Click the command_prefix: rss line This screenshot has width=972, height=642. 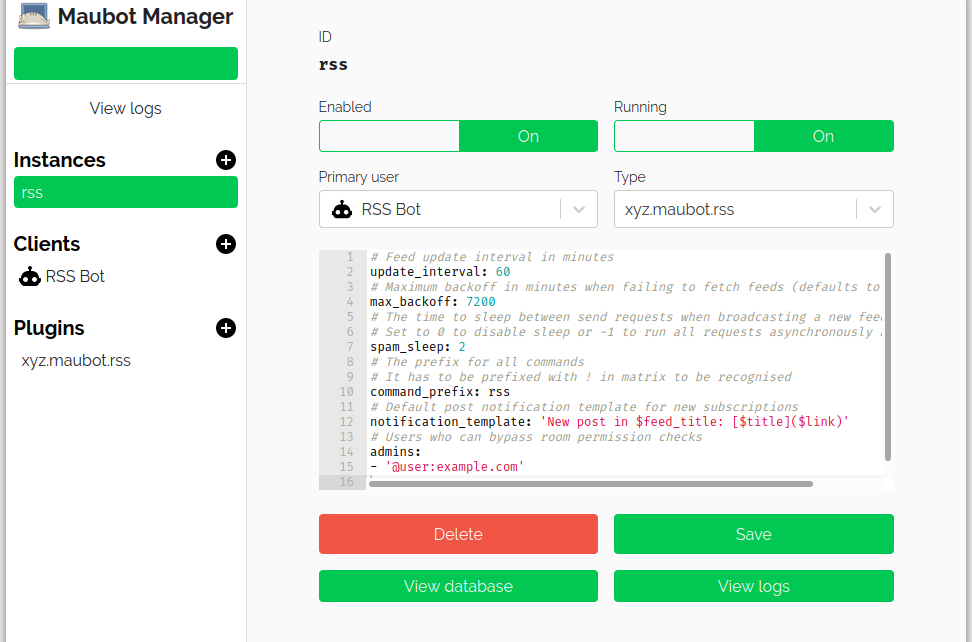pos(440,392)
